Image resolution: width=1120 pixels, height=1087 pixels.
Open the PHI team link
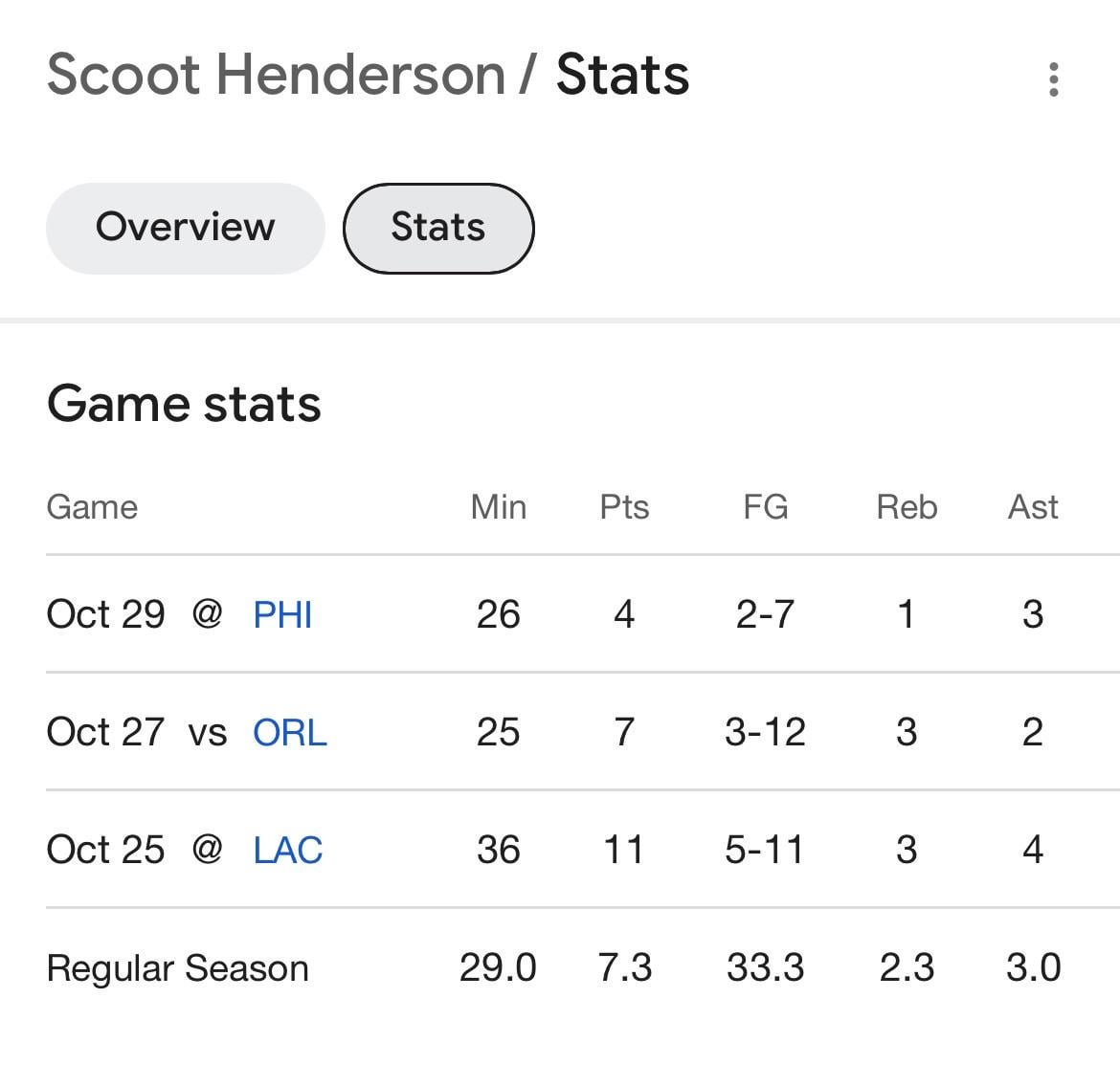click(x=282, y=614)
